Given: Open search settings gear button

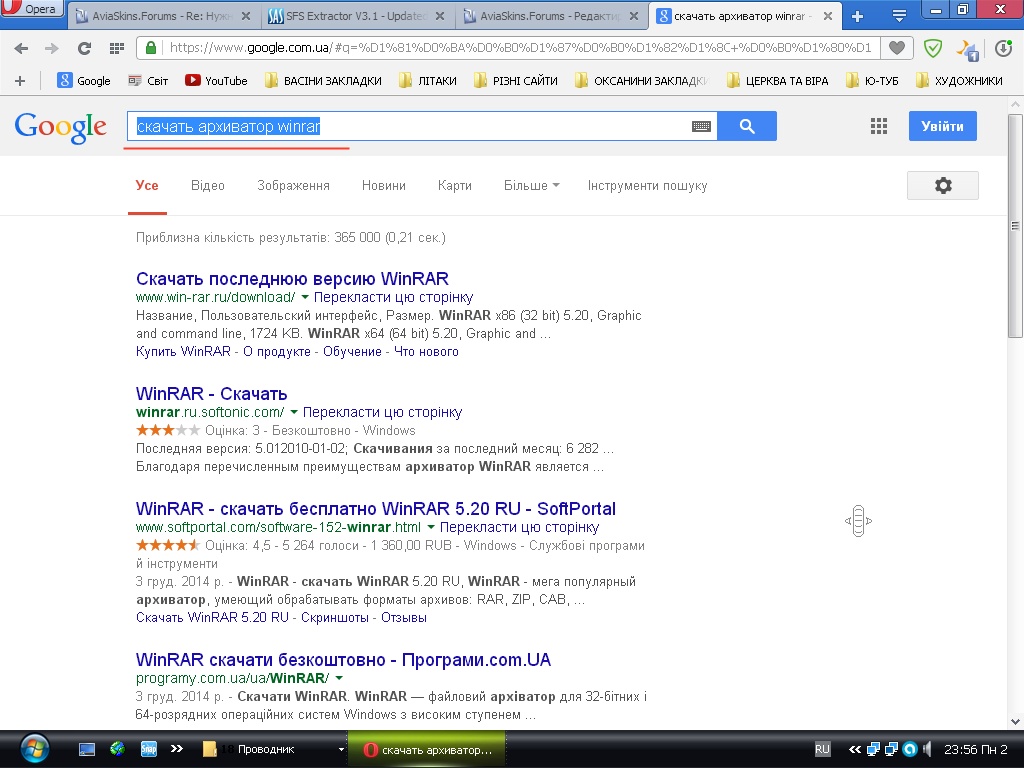Looking at the screenshot, I should coord(942,185).
